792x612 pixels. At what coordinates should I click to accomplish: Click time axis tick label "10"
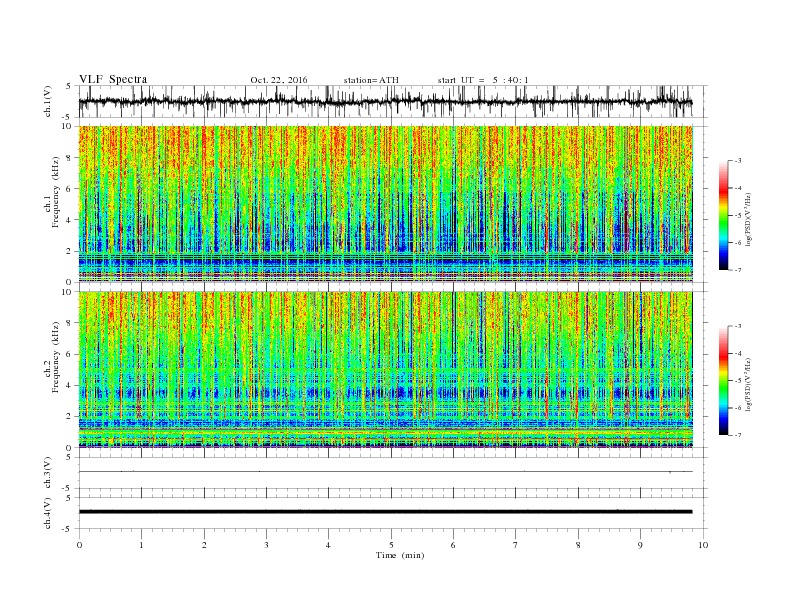(703, 545)
